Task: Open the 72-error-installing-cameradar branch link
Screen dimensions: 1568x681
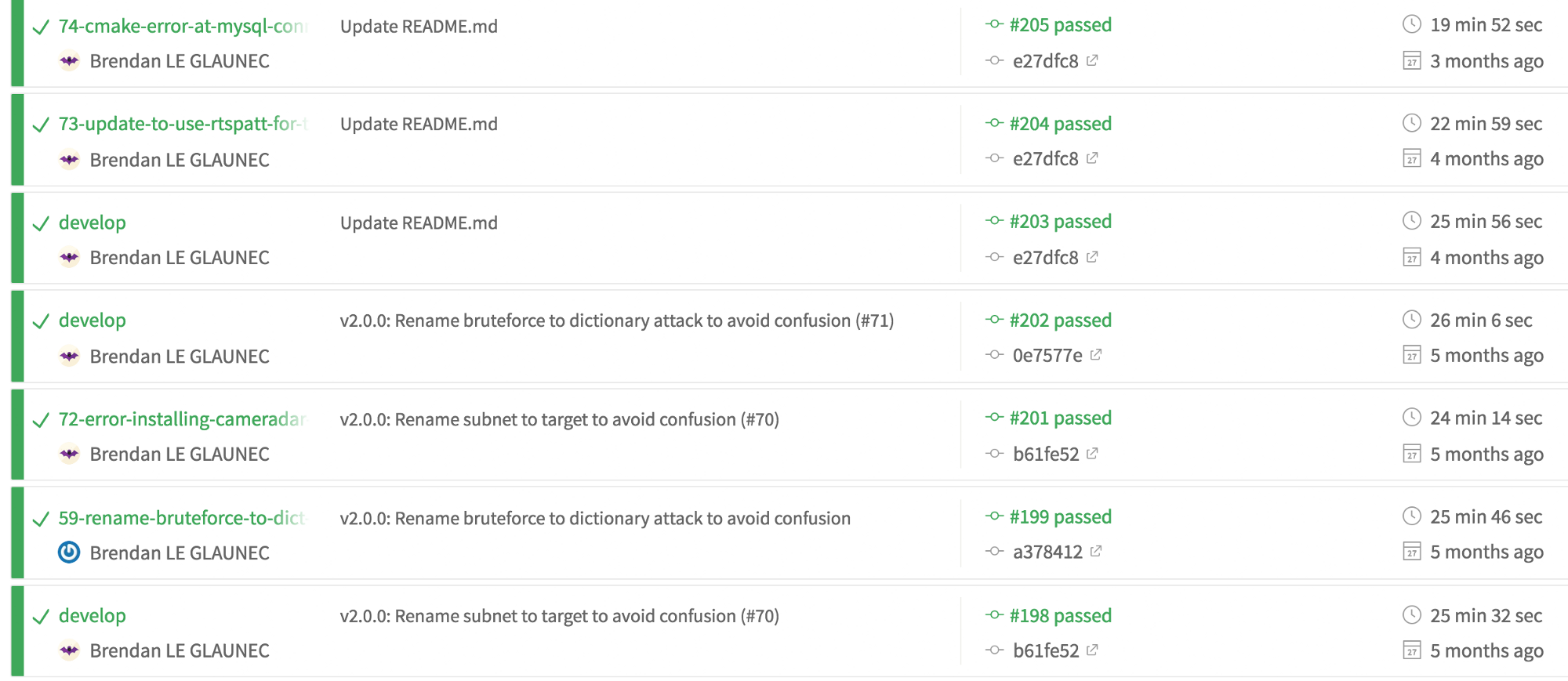Action: (x=182, y=419)
